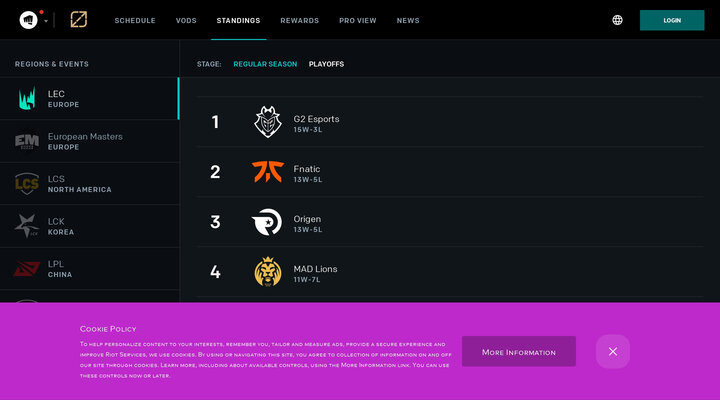Open the Schedule page
The height and width of the screenshot is (400, 720).
tap(135, 21)
